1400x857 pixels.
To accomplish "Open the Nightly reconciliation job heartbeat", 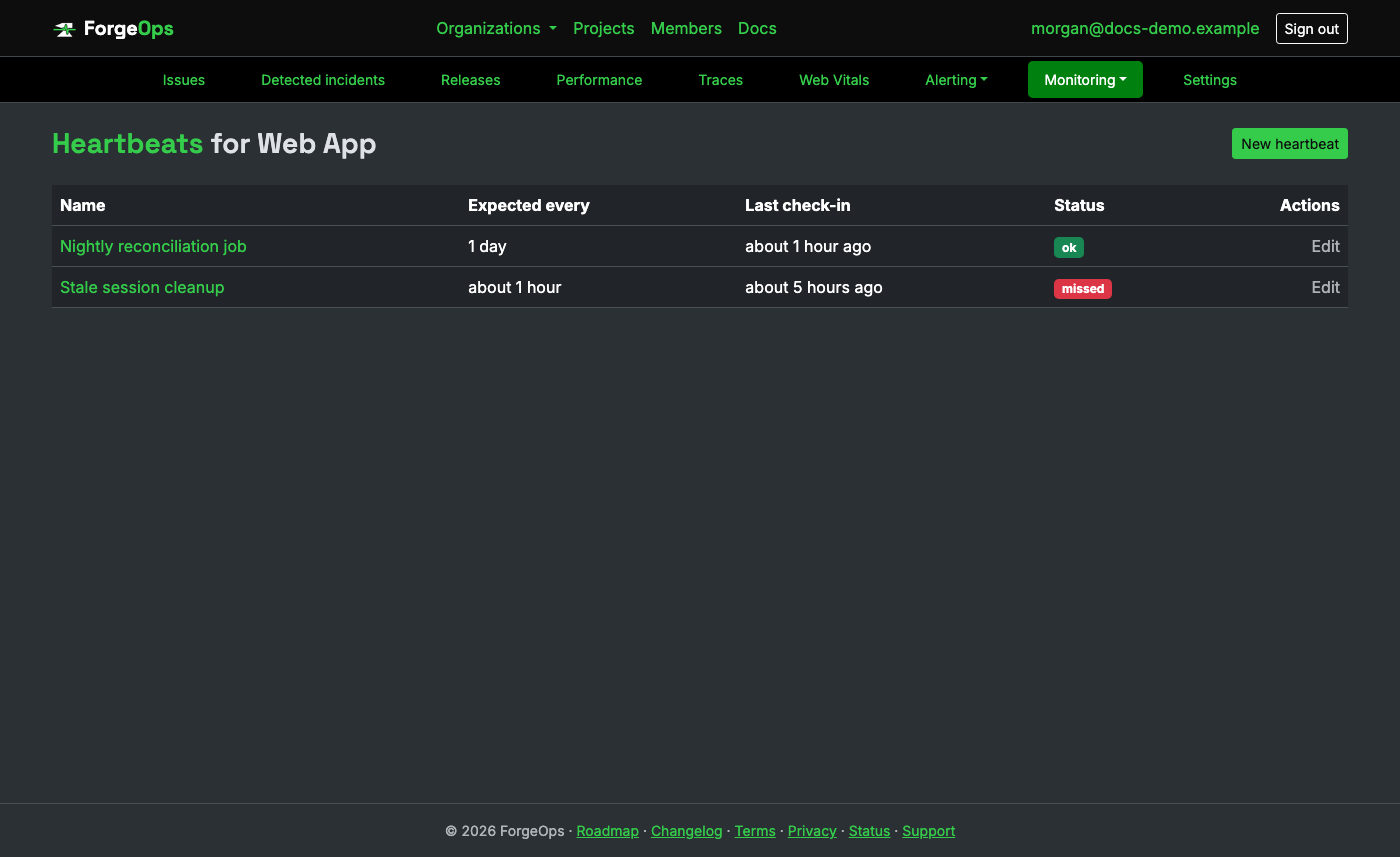I will 153,246.
